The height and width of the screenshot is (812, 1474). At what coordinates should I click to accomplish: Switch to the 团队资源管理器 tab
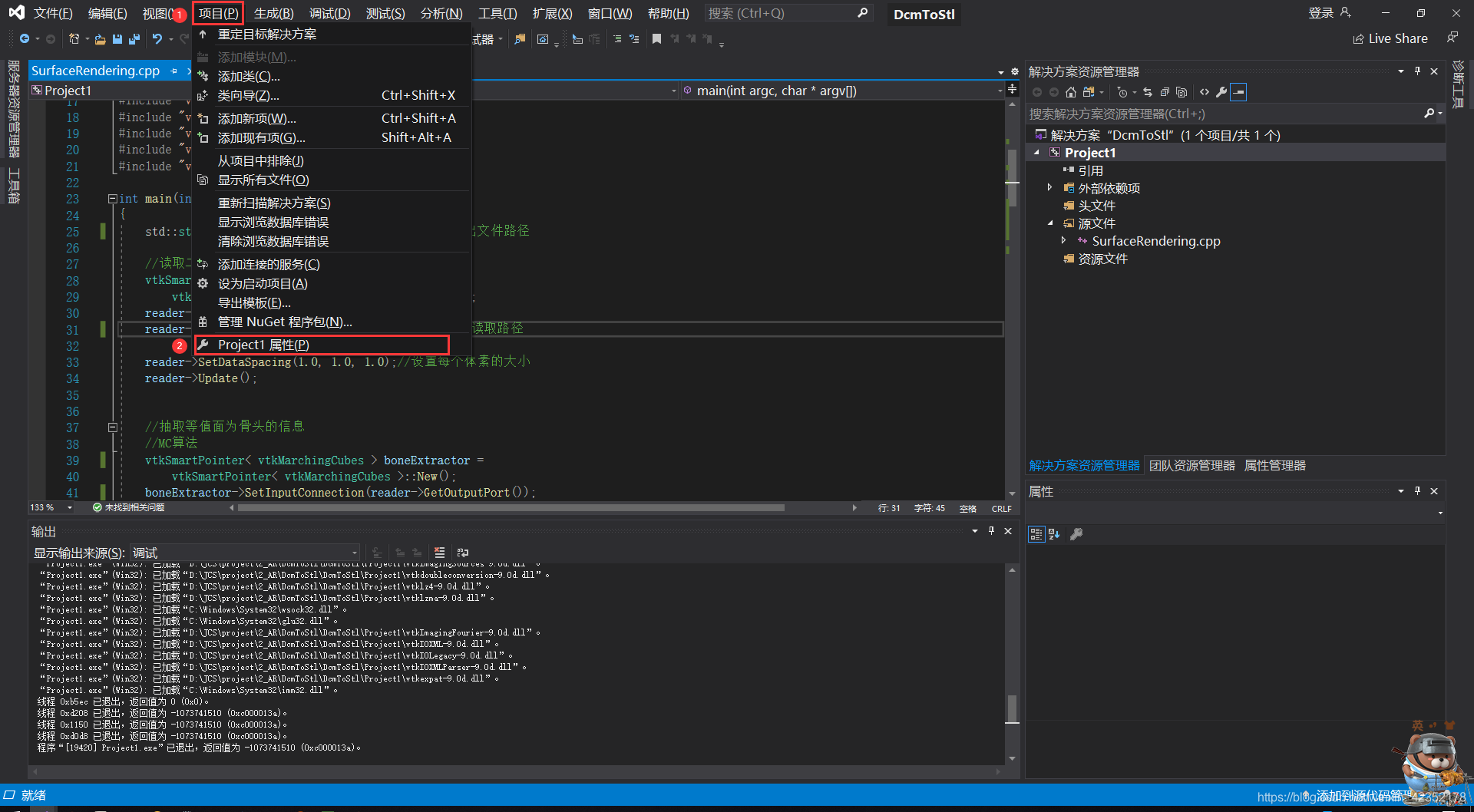pyautogui.click(x=1191, y=465)
